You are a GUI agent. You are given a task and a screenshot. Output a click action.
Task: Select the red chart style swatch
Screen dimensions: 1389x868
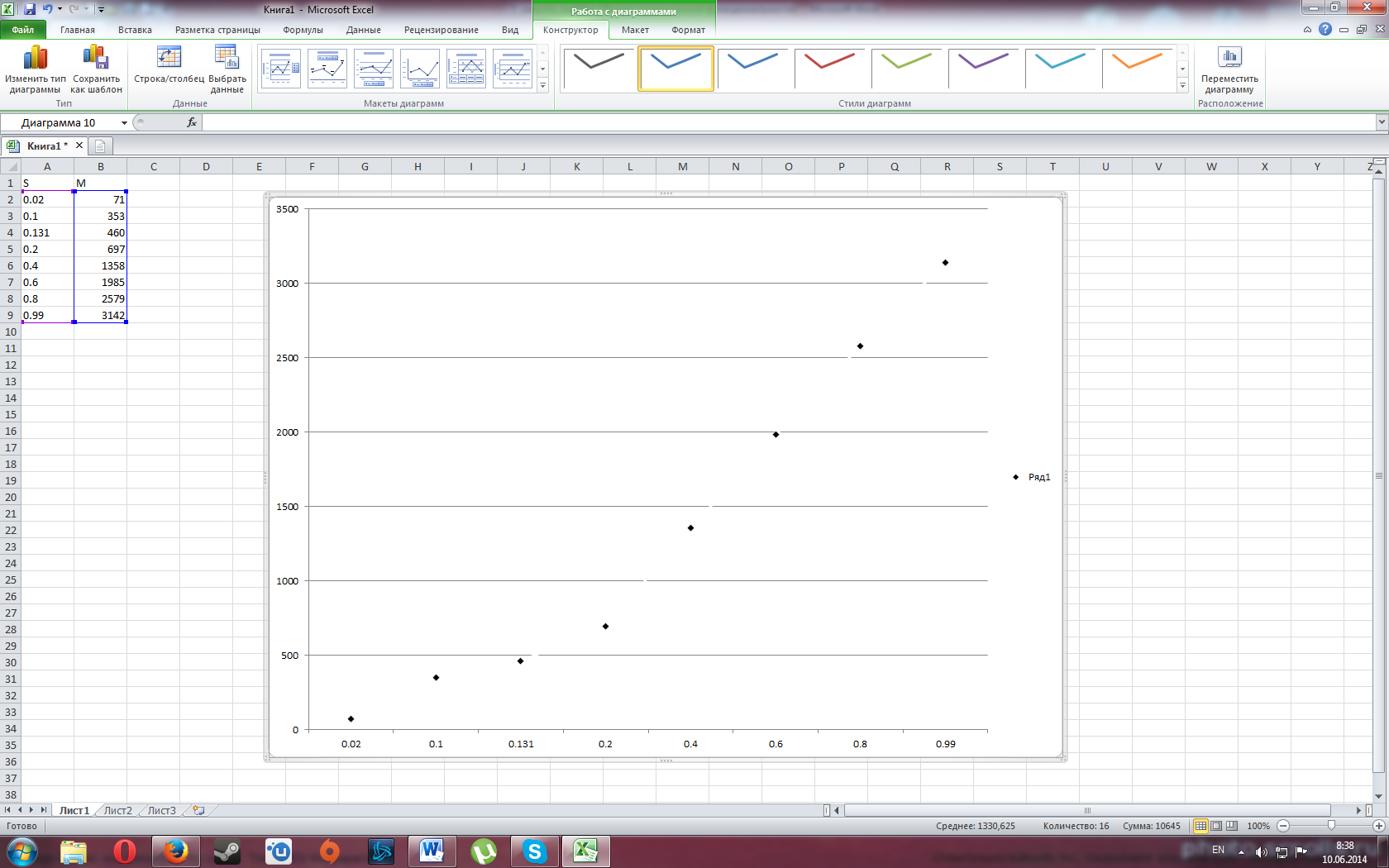pos(829,68)
